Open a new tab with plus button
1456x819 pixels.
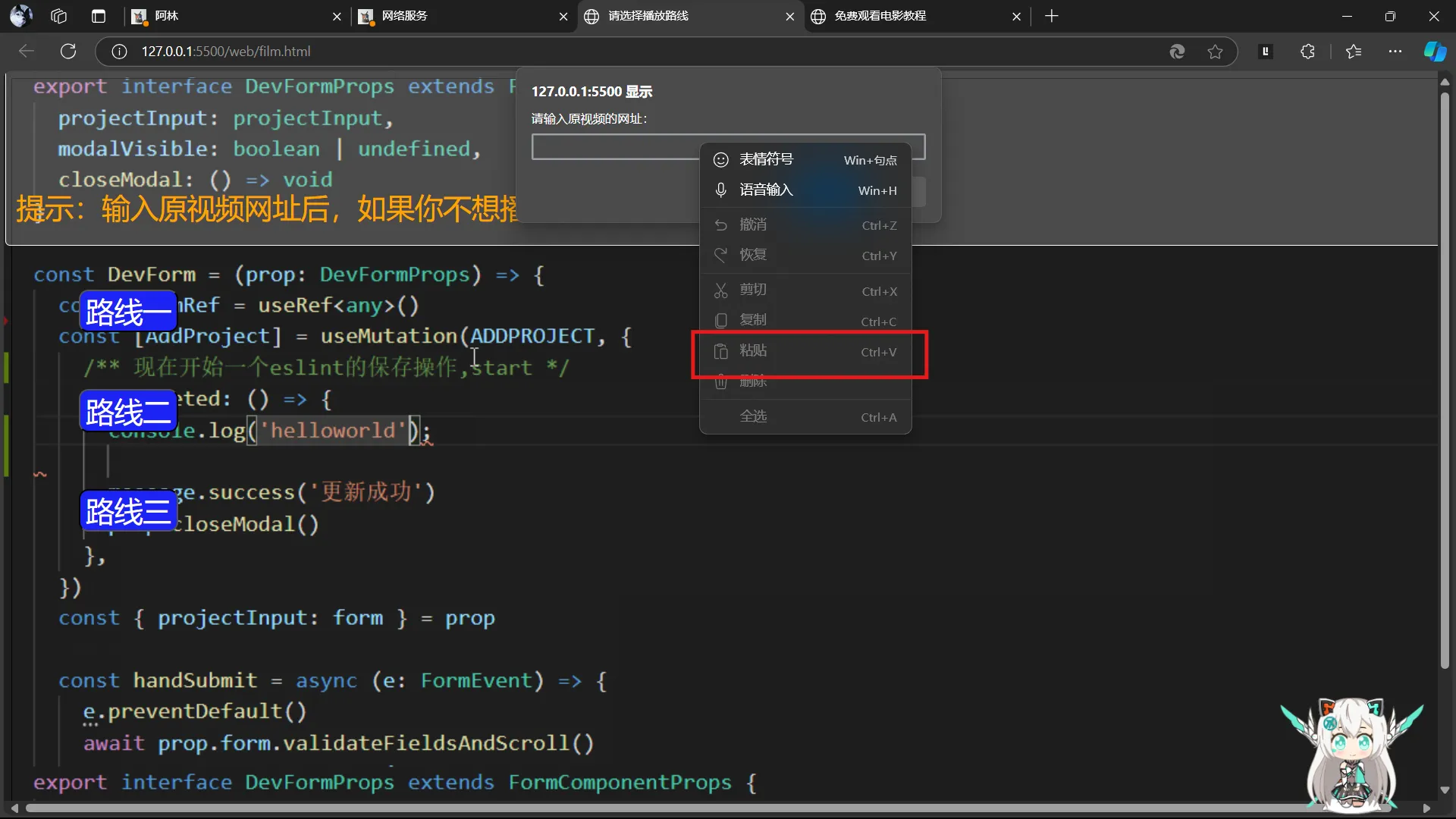[x=1051, y=16]
